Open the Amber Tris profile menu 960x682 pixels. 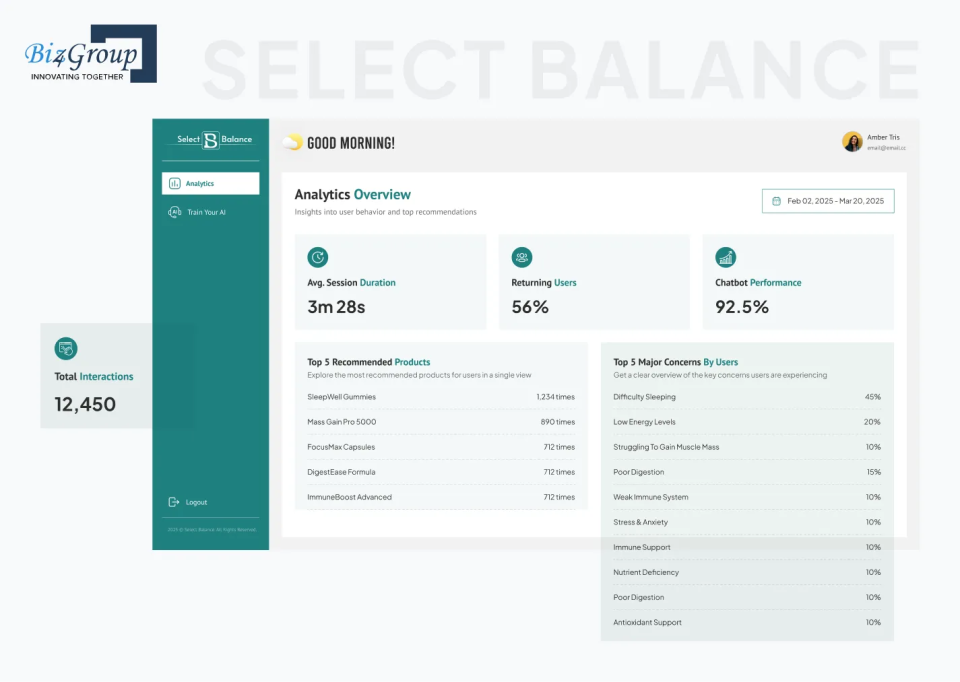(870, 141)
